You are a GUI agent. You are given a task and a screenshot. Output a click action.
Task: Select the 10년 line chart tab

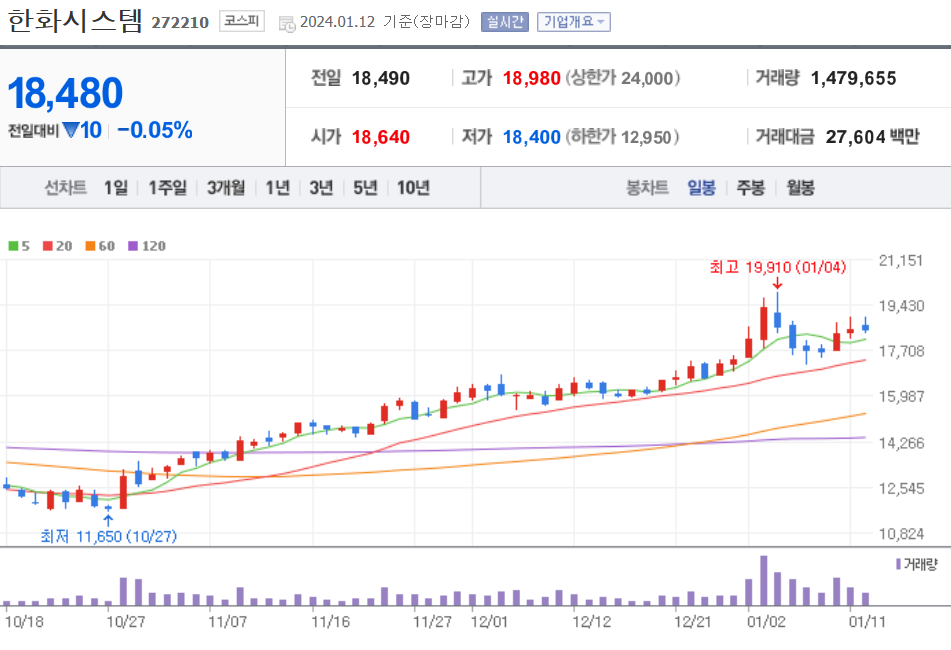click(x=413, y=188)
